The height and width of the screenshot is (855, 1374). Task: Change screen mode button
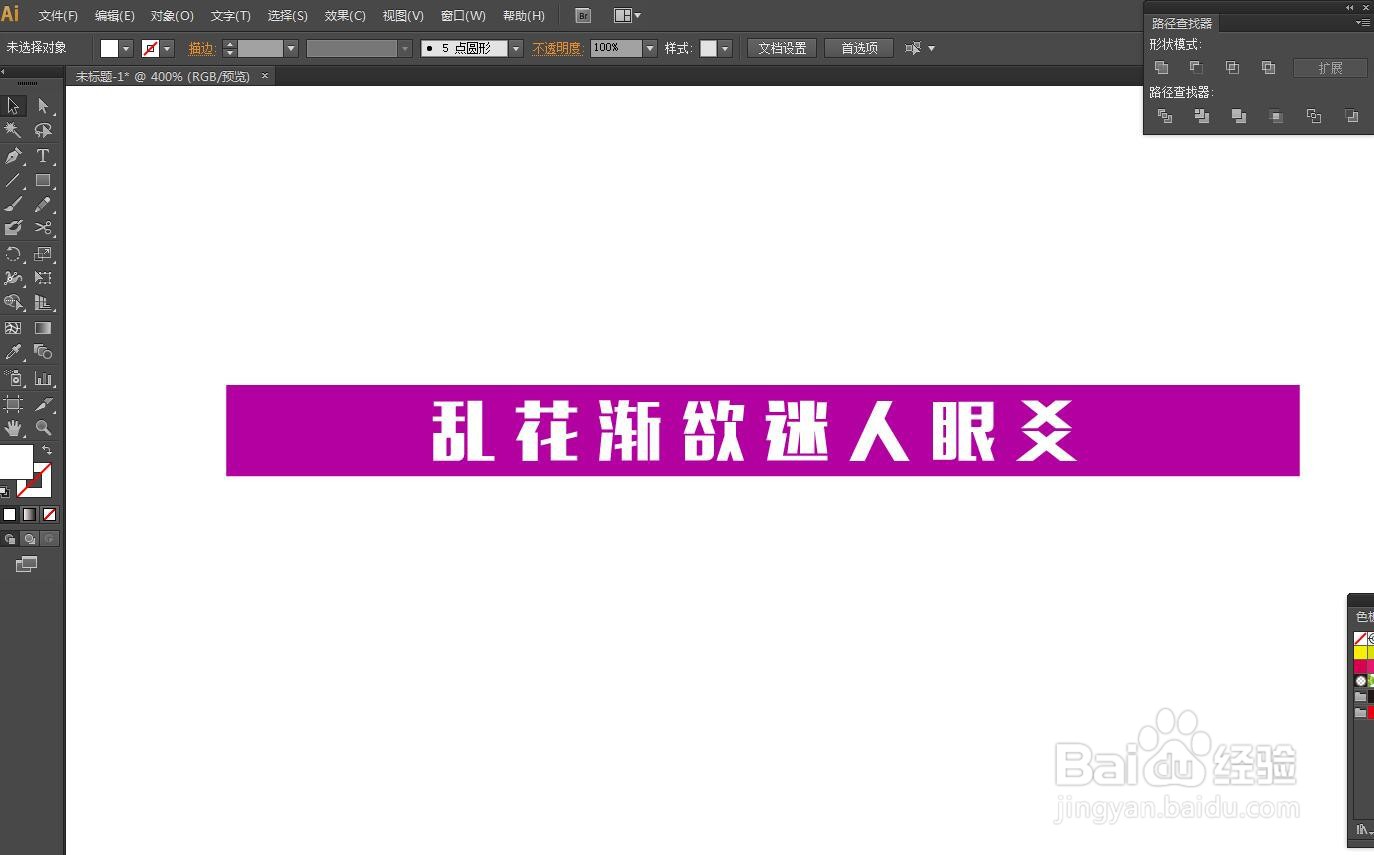[x=26, y=565]
